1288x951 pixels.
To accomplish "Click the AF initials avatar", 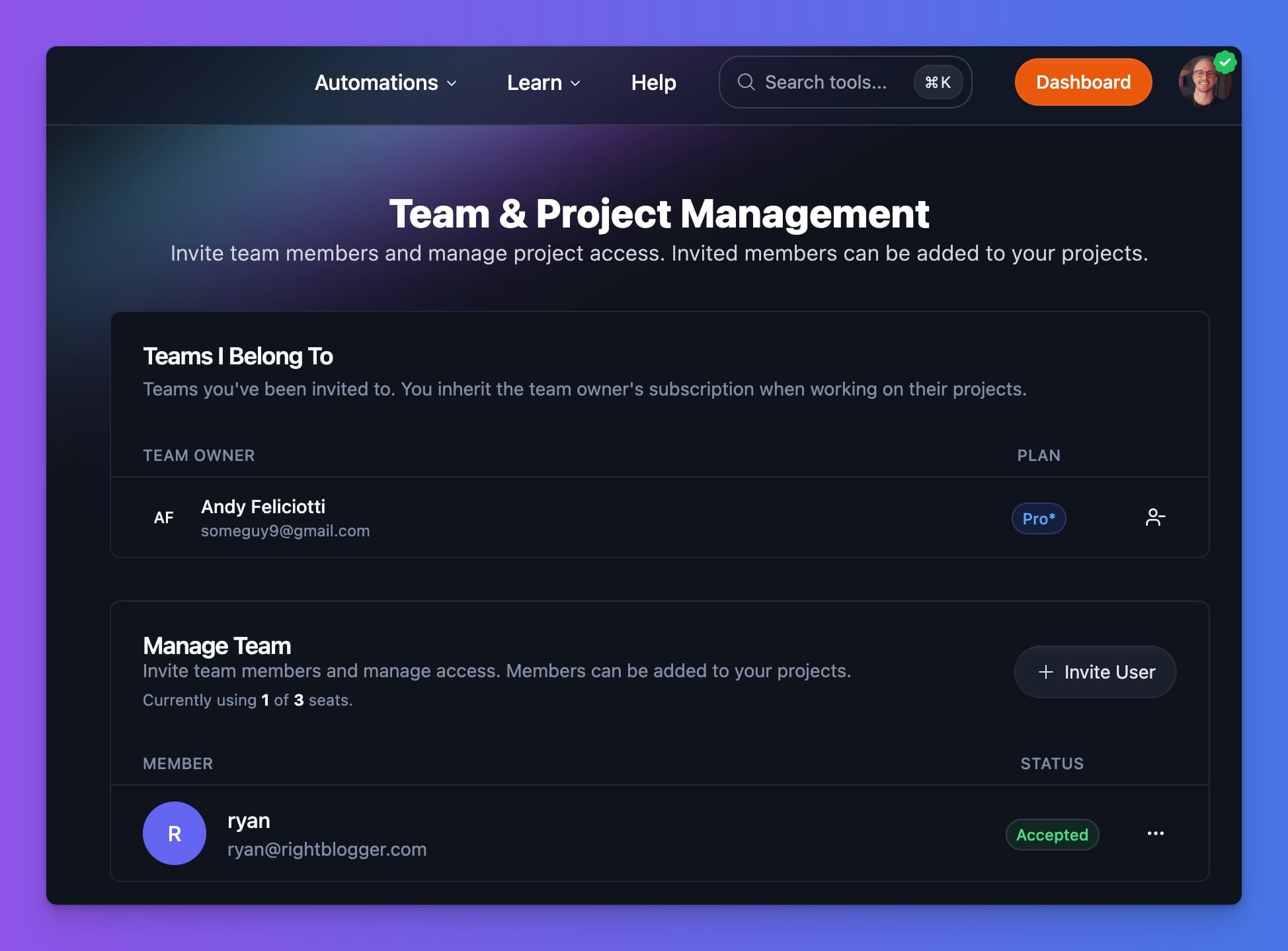I will (x=163, y=517).
